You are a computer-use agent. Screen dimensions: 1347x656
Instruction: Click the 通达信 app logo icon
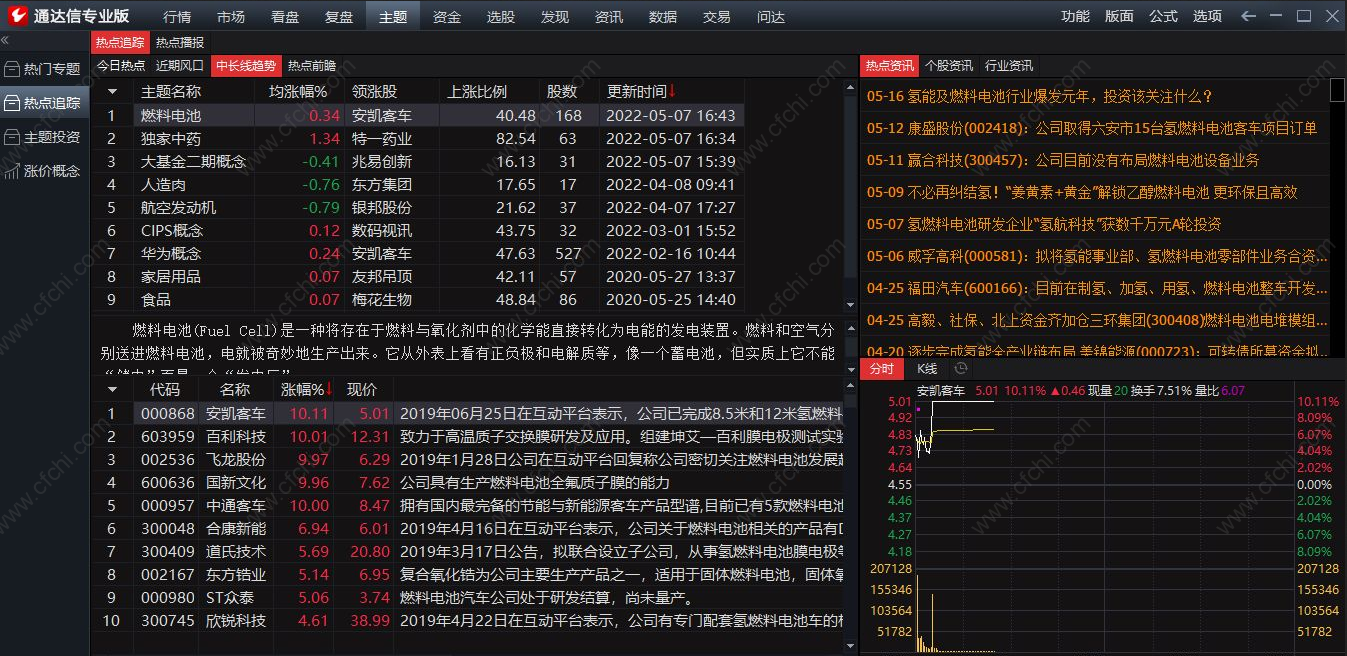point(17,16)
